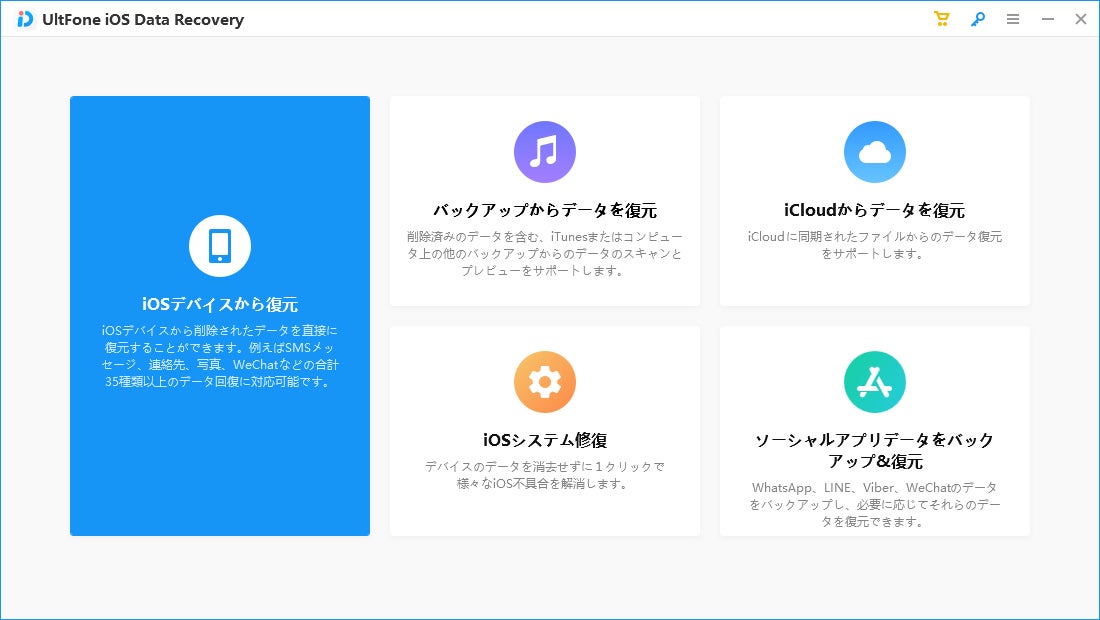The height and width of the screenshot is (620, 1100).
Task: Click the green App Store social icon
Action: click(x=874, y=382)
